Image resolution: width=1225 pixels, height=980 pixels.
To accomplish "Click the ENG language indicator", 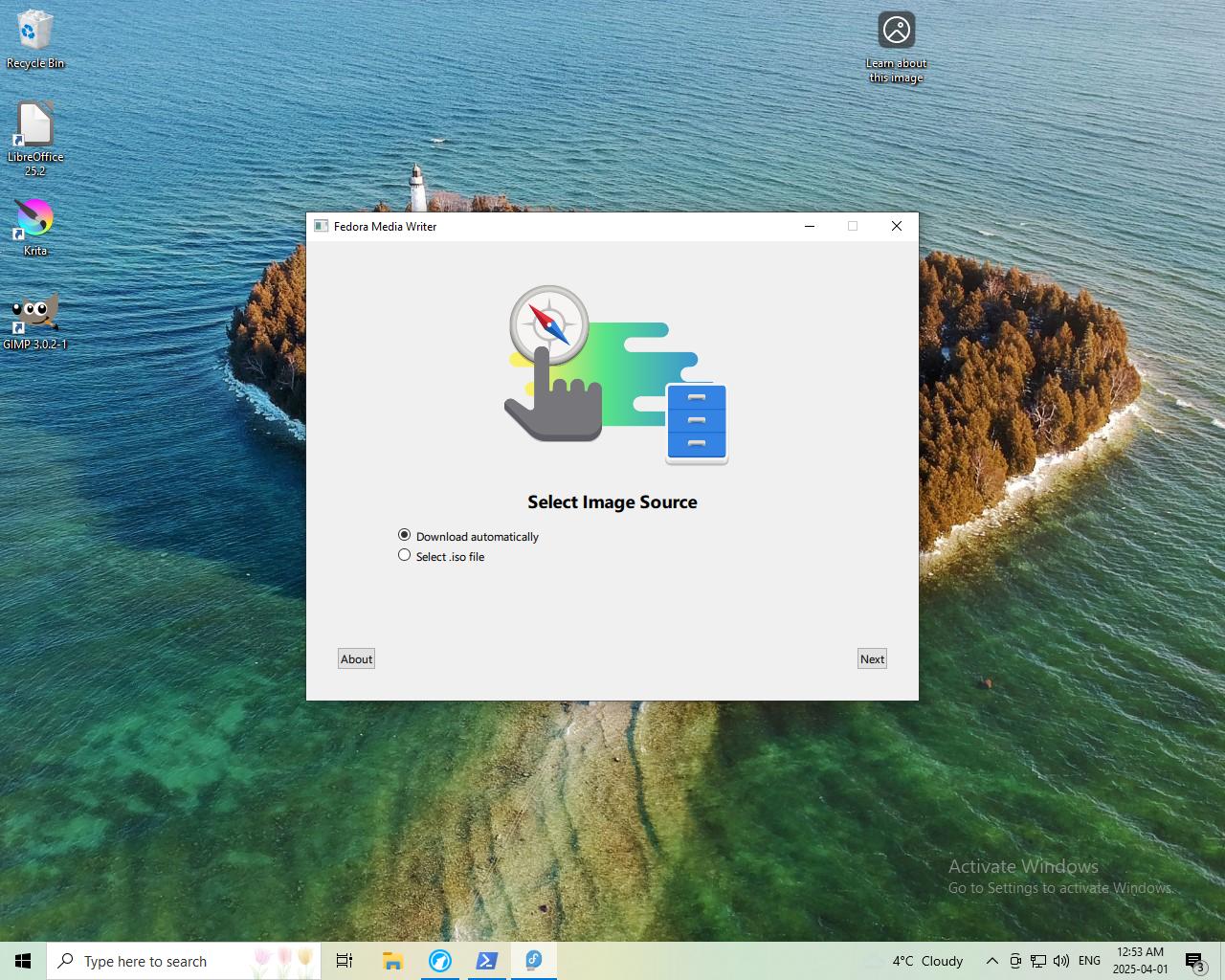I will [x=1089, y=961].
